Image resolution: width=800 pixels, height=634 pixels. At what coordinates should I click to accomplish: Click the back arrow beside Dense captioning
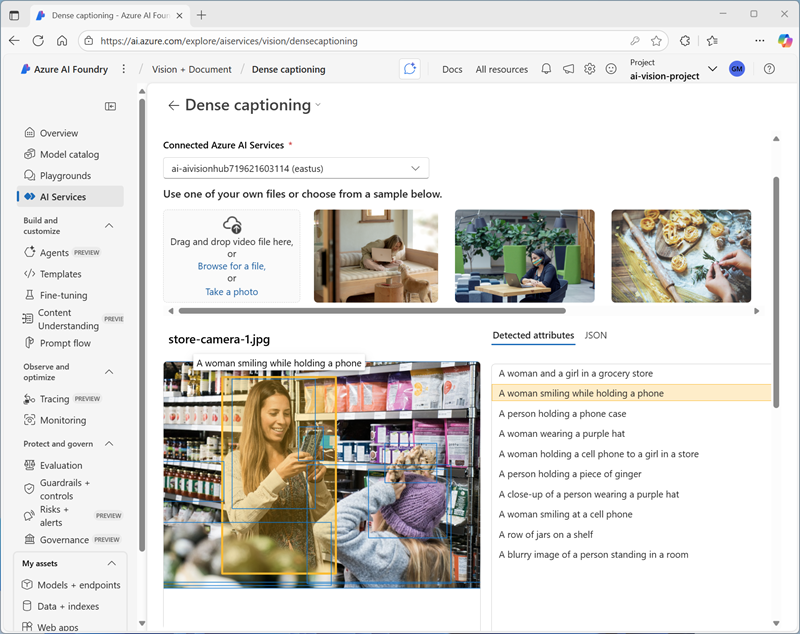[x=174, y=105]
